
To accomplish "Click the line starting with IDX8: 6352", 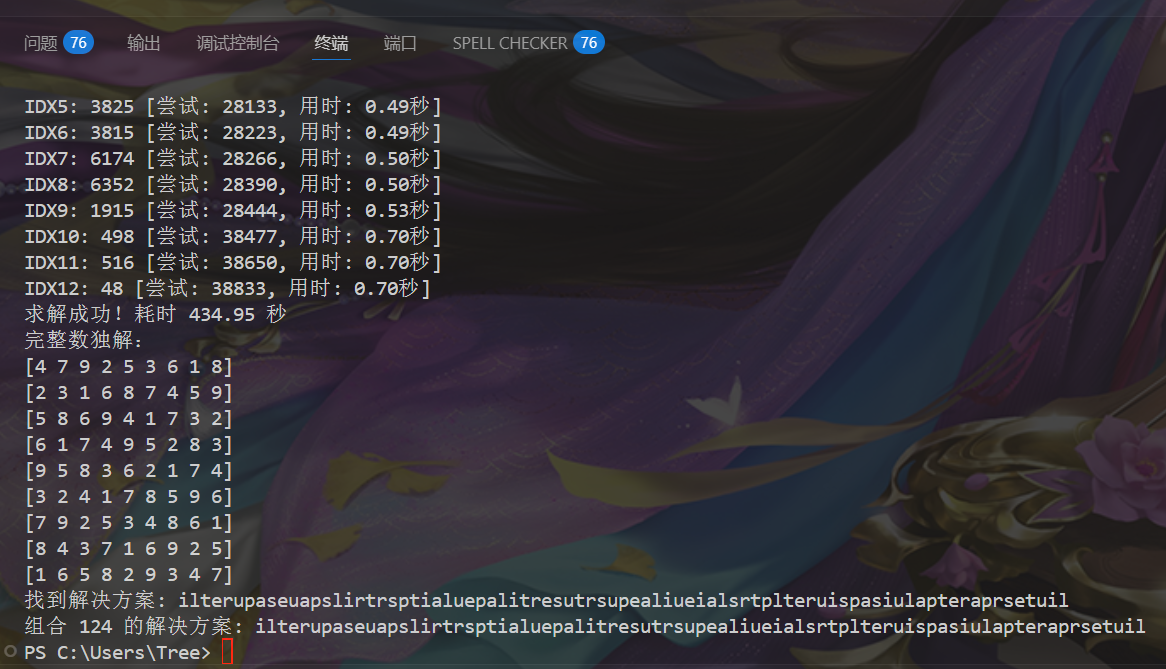I will pos(233,184).
